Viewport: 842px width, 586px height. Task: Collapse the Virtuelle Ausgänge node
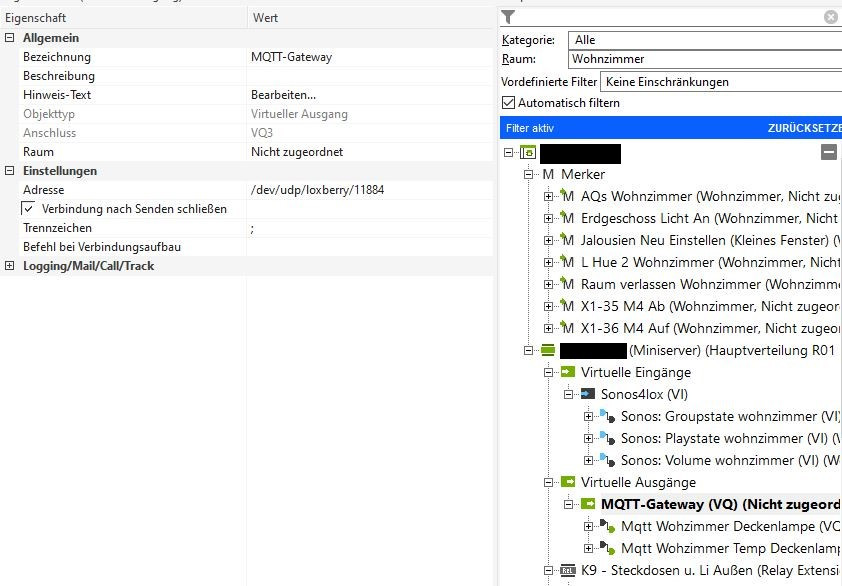pyautogui.click(x=548, y=482)
